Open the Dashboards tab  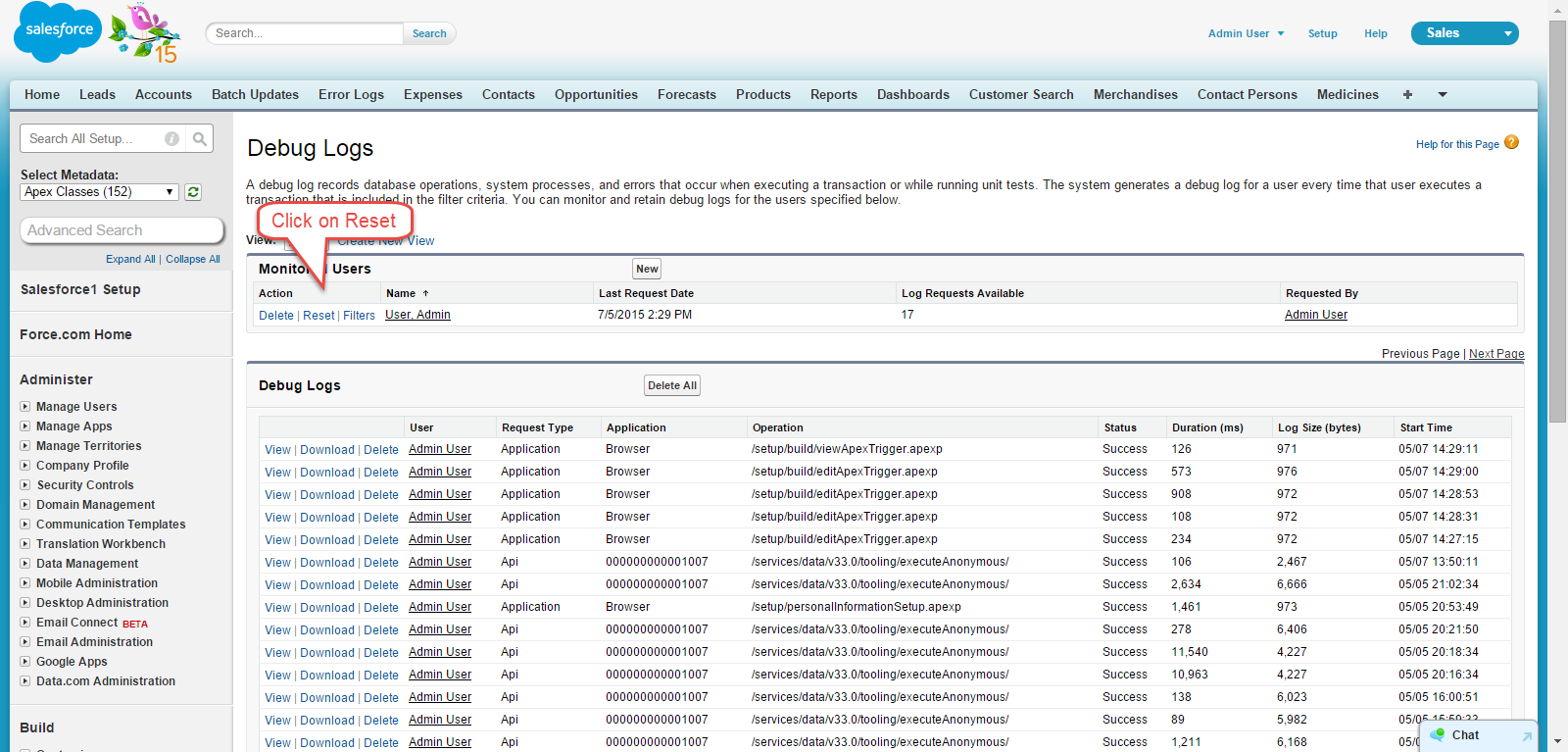(x=912, y=95)
